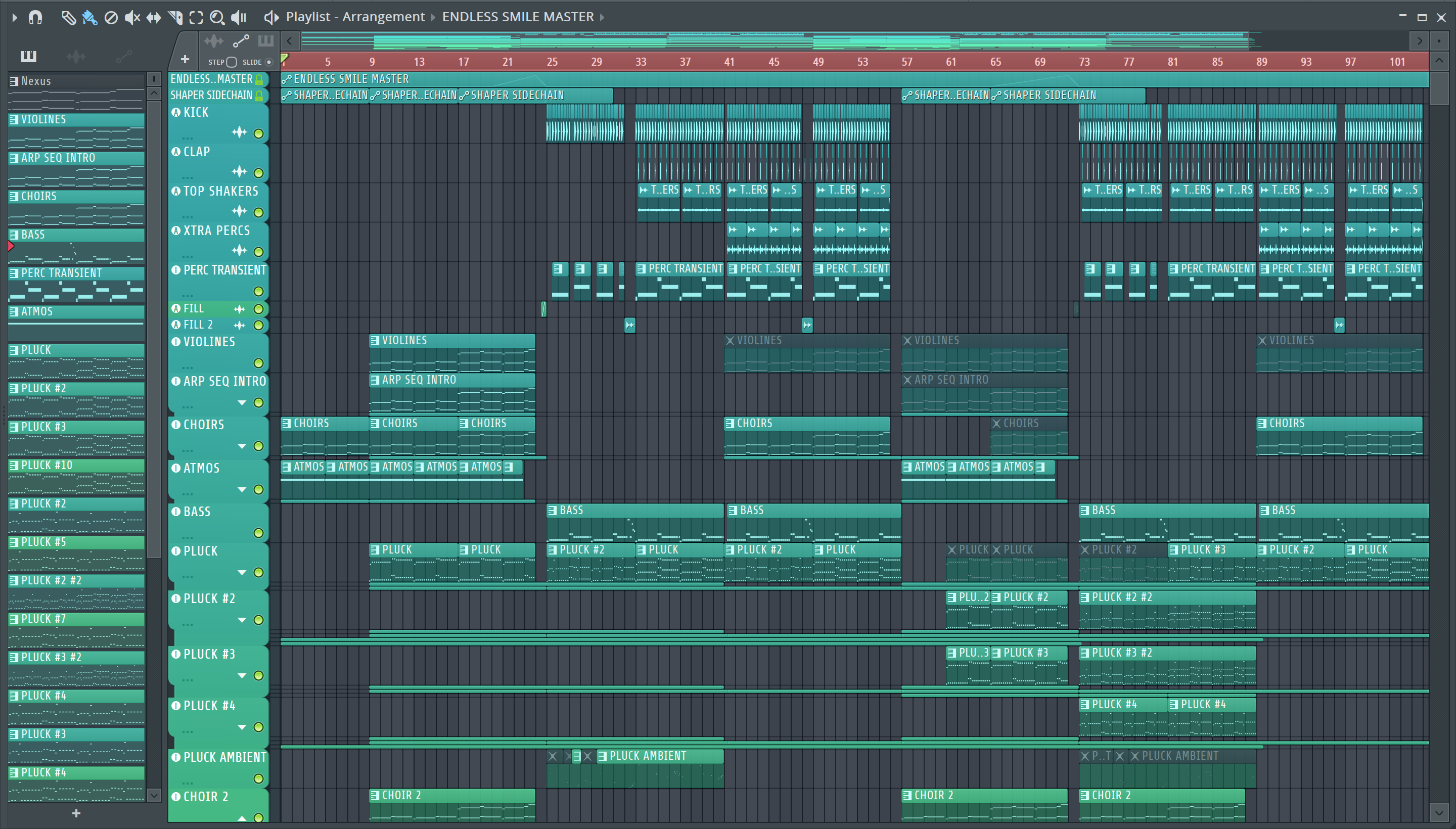Click the FILL 2 track waveform icon
1456x829 pixels.
click(x=239, y=325)
